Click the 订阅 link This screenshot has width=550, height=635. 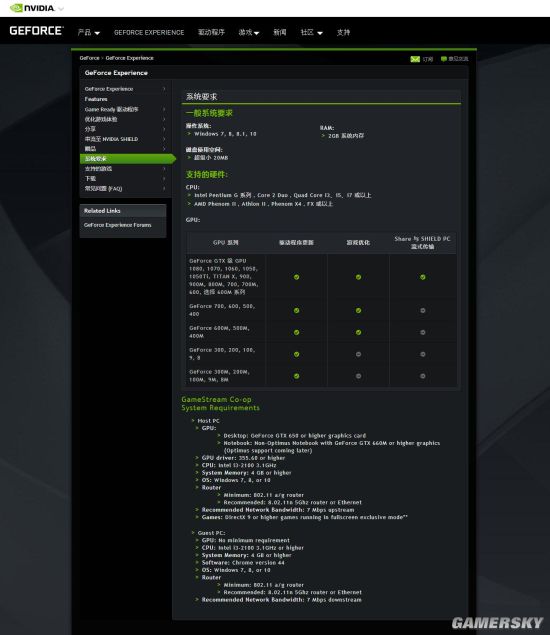pyautogui.click(x=428, y=59)
